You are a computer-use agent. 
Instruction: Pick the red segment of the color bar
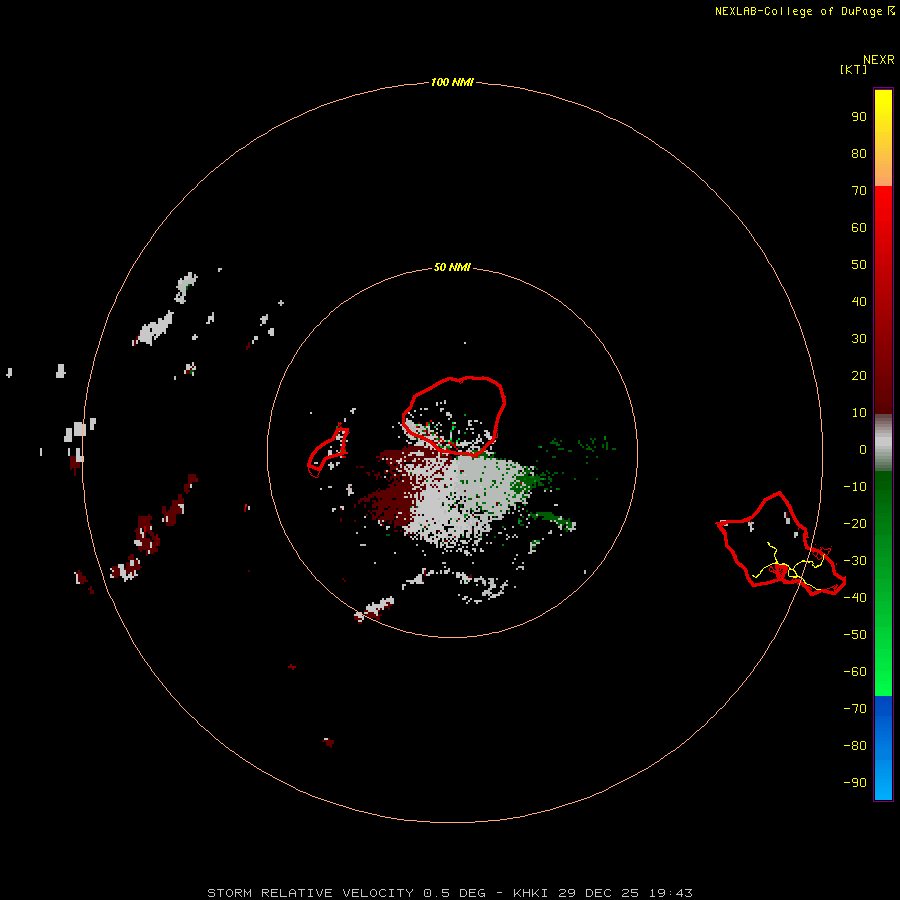click(x=883, y=300)
